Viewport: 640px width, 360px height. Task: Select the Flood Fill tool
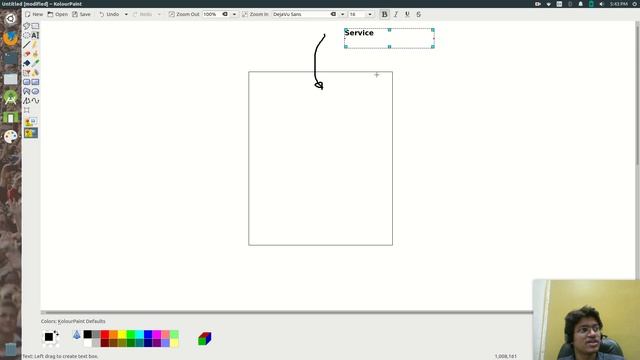pyautogui.click(x=27, y=63)
